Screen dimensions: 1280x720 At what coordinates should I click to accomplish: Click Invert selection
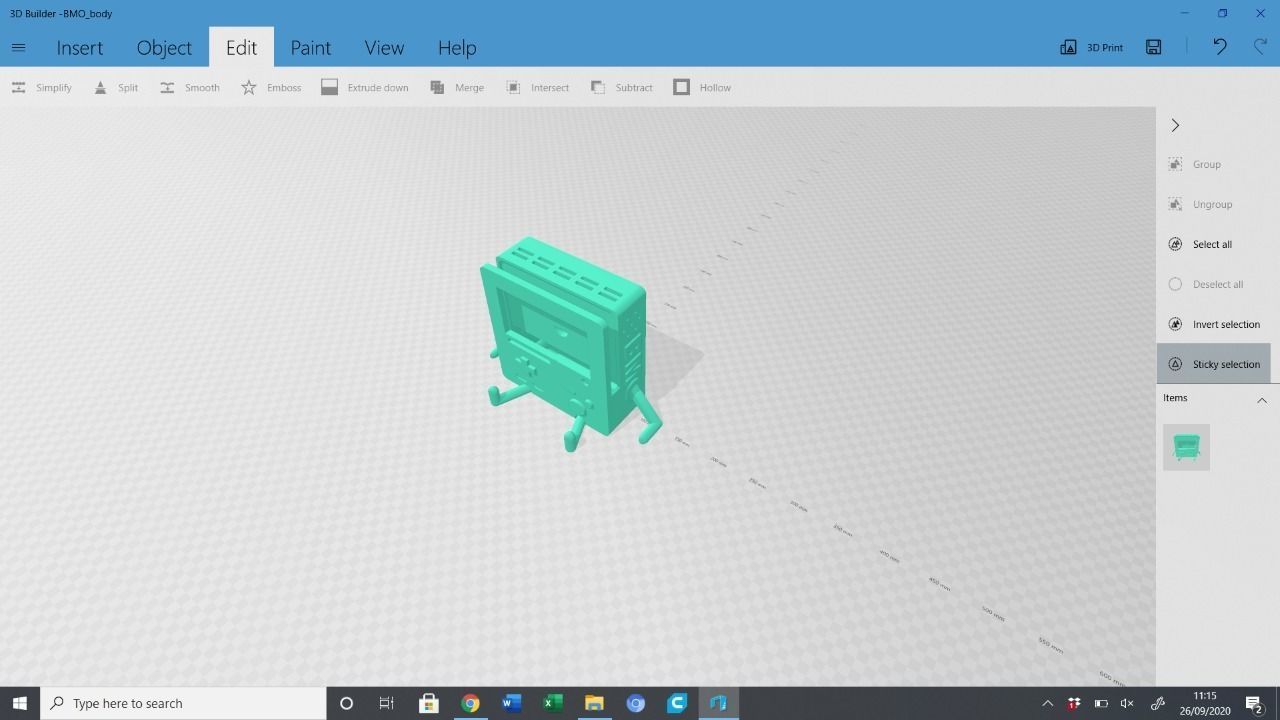(x=1214, y=324)
